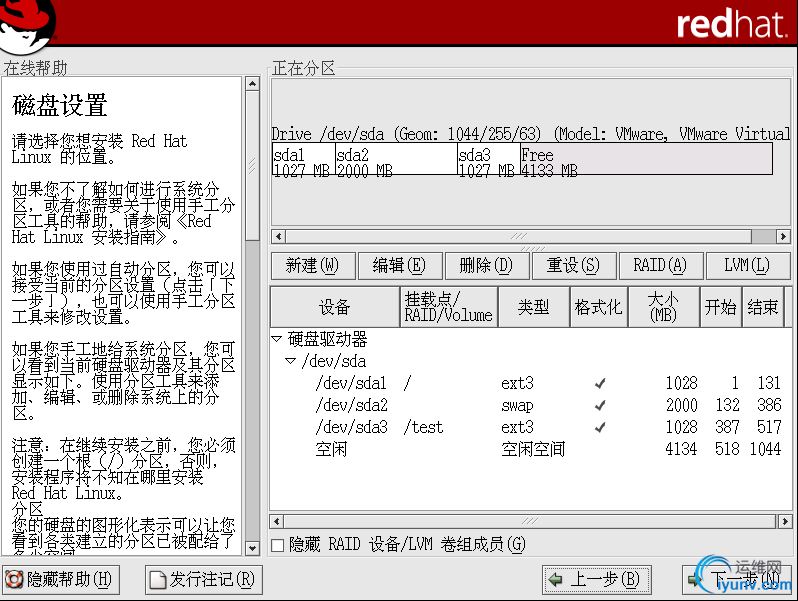The image size is (798, 601).
Task: Select the 空闲 free space row
Action: click(530, 449)
